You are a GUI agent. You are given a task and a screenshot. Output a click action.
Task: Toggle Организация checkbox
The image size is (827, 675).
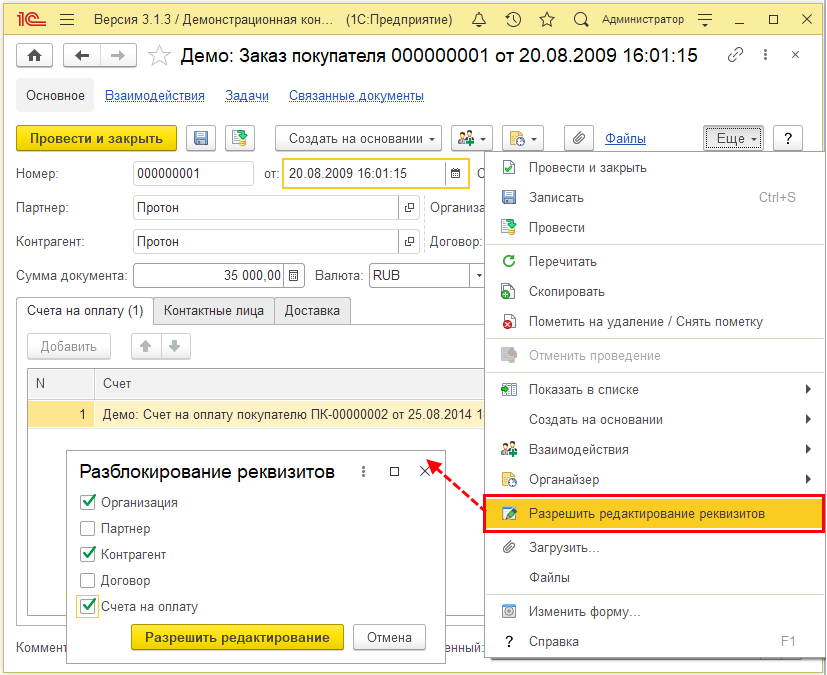coord(88,502)
